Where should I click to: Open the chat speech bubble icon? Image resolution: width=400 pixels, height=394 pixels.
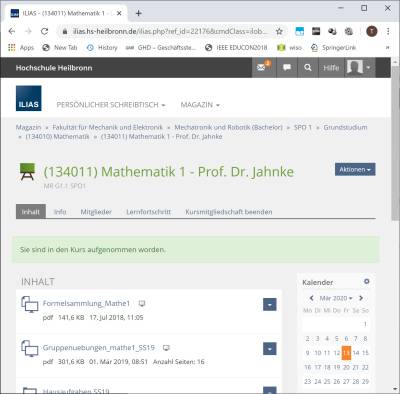tap(287, 68)
